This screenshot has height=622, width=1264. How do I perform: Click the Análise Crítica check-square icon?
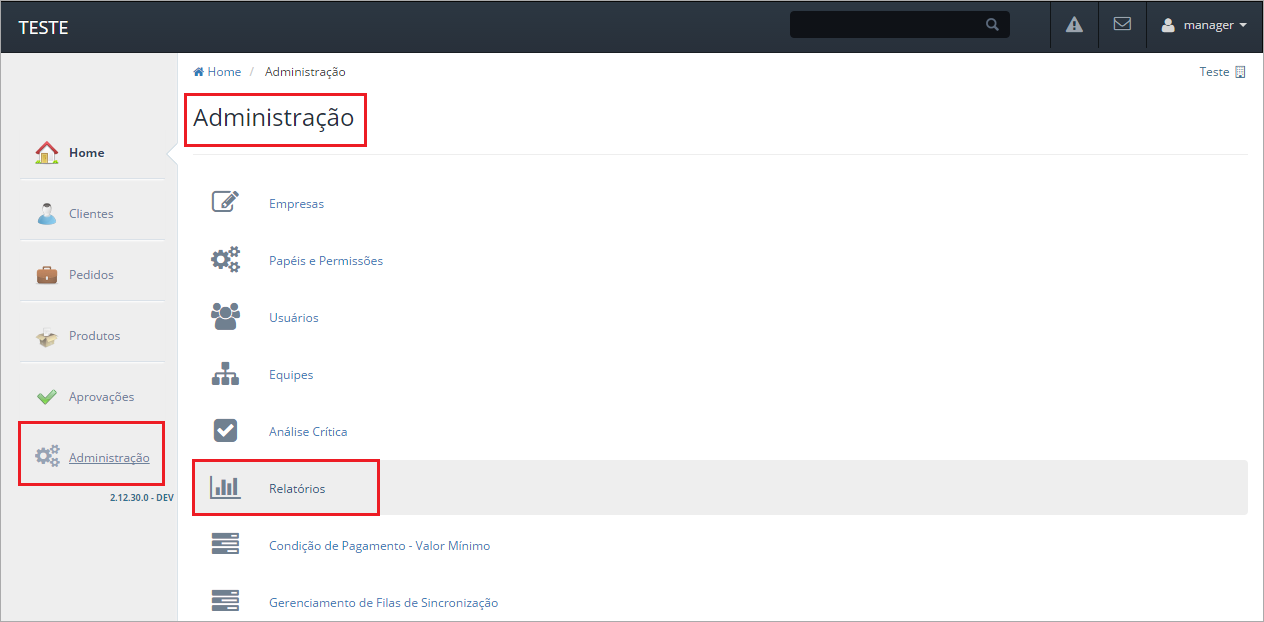point(225,431)
